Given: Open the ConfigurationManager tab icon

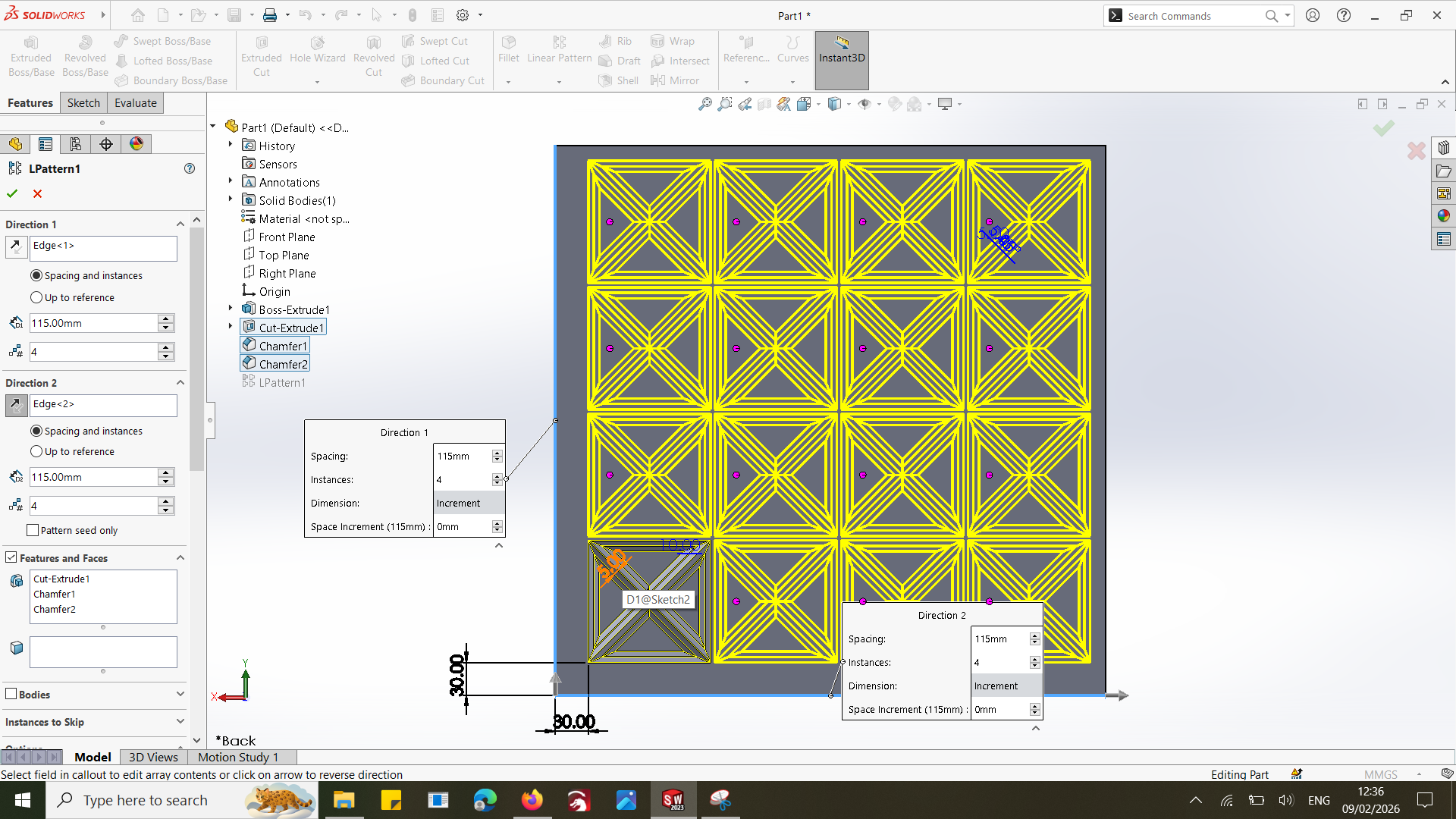Looking at the screenshot, I should coord(76,144).
